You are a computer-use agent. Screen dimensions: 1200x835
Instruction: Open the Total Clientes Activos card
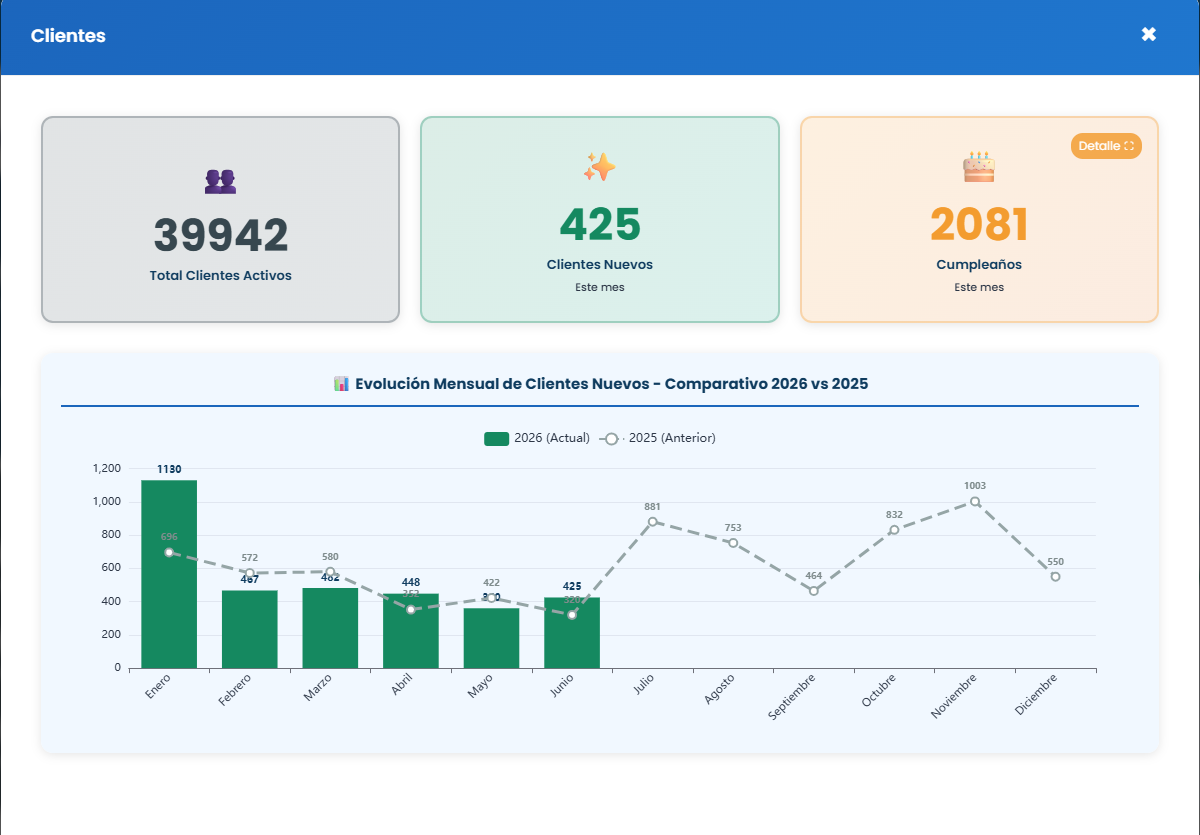[220, 219]
